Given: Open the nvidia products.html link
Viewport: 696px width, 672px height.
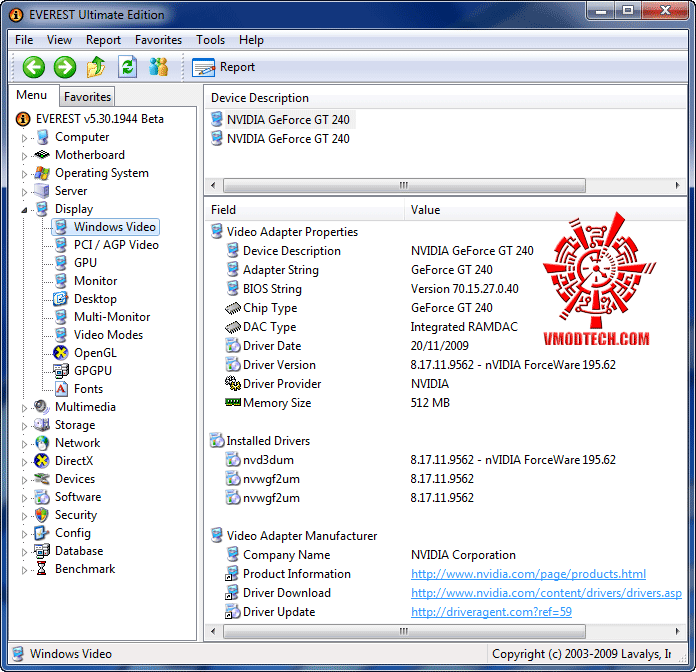Looking at the screenshot, I should (x=528, y=574).
